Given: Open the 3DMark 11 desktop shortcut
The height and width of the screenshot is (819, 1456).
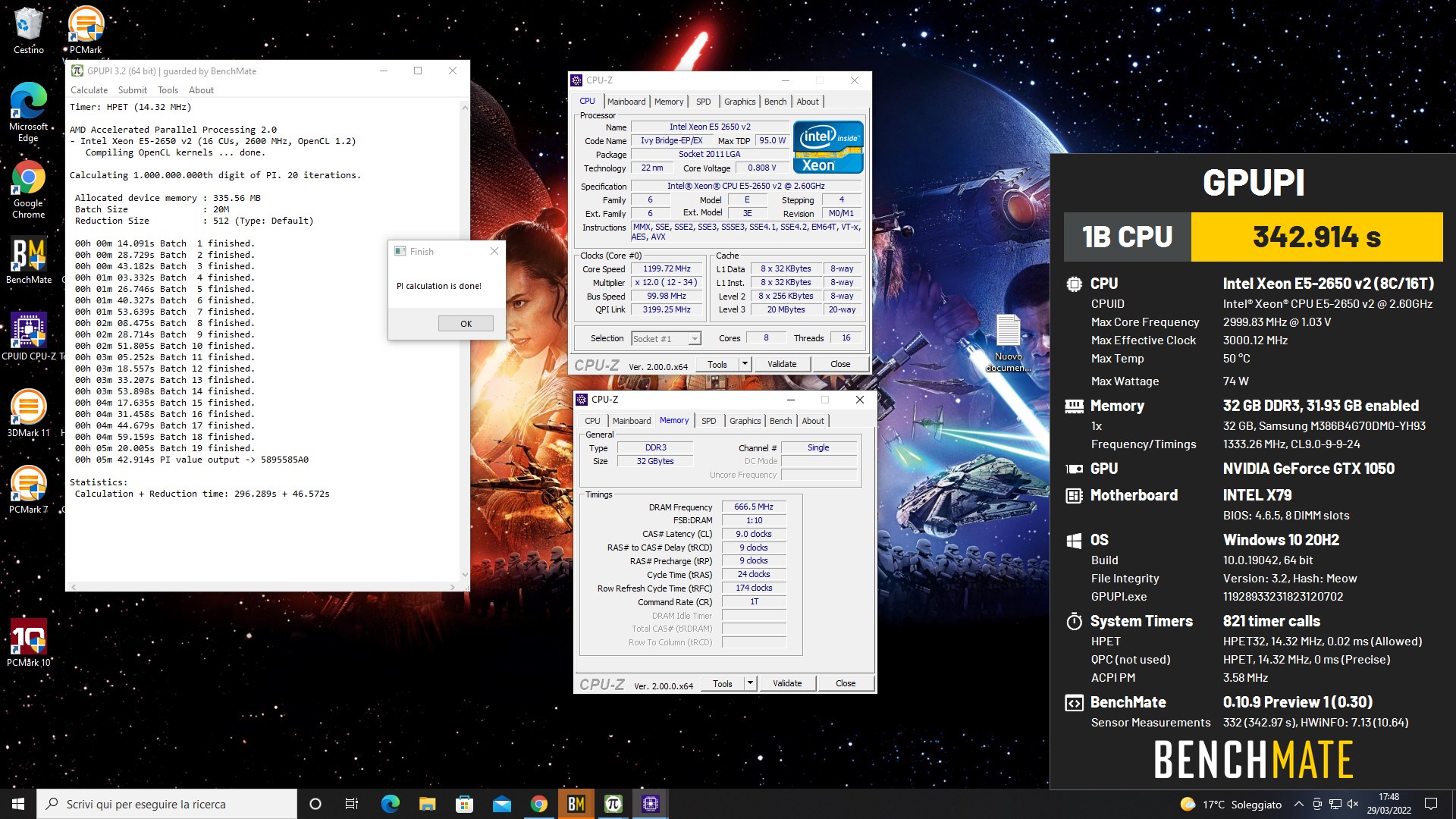Looking at the screenshot, I should point(29,414).
